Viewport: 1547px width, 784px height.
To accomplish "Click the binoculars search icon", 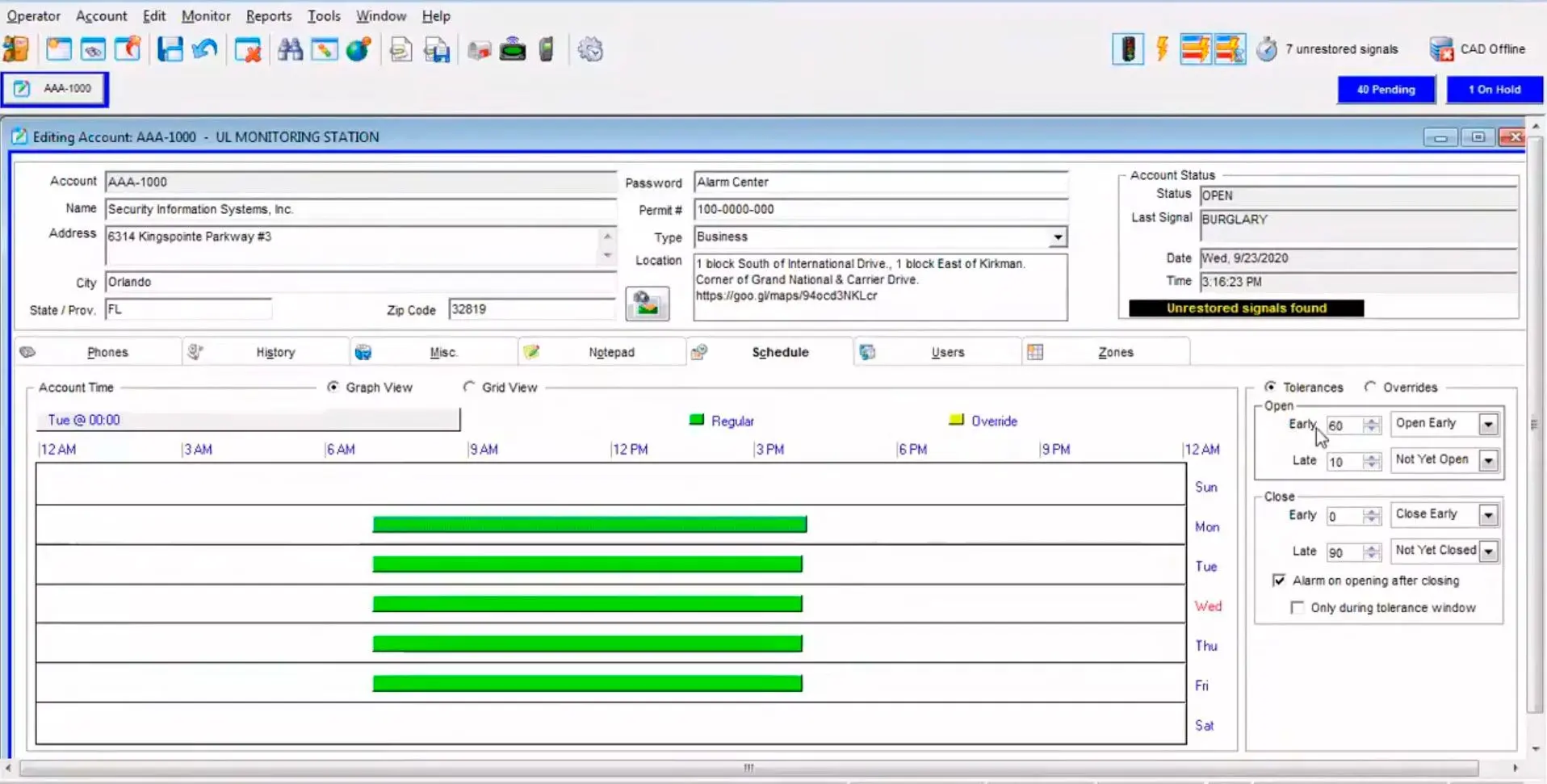I will 290,50.
